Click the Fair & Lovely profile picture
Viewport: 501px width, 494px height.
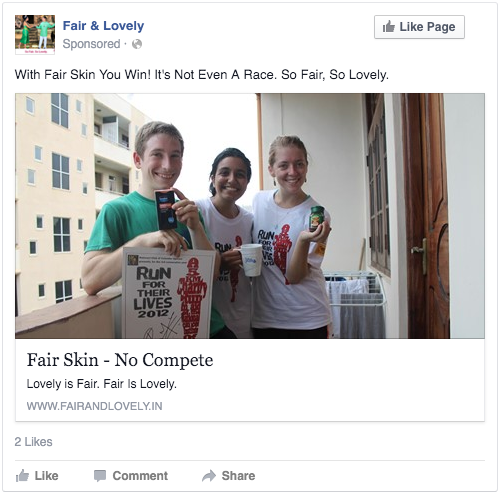[35, 35]
